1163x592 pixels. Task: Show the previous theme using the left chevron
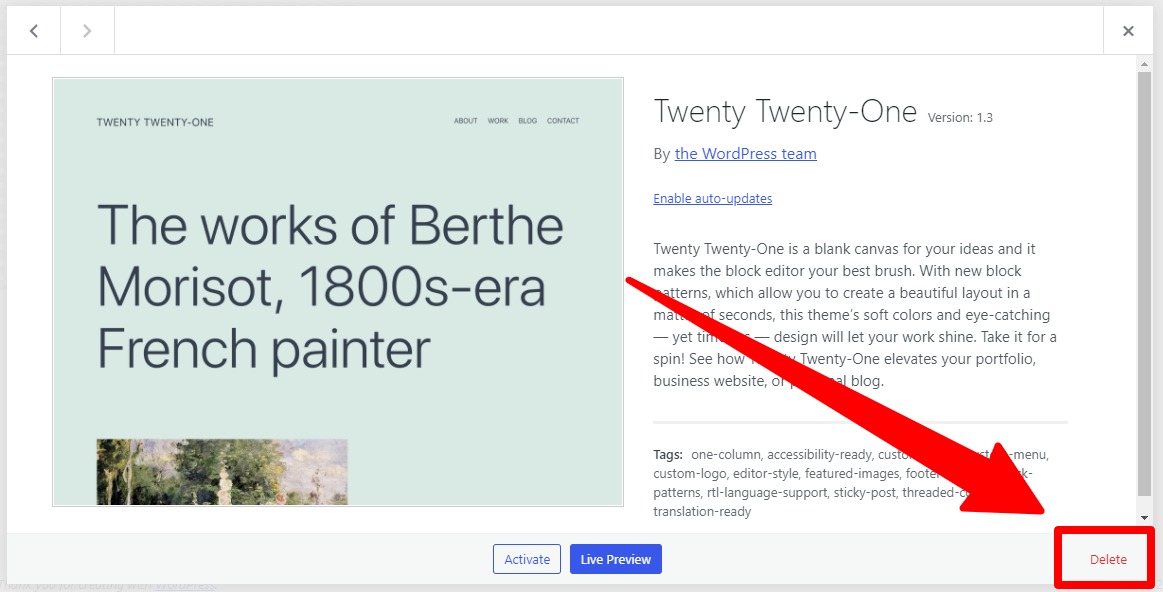[x=33, y=30]
